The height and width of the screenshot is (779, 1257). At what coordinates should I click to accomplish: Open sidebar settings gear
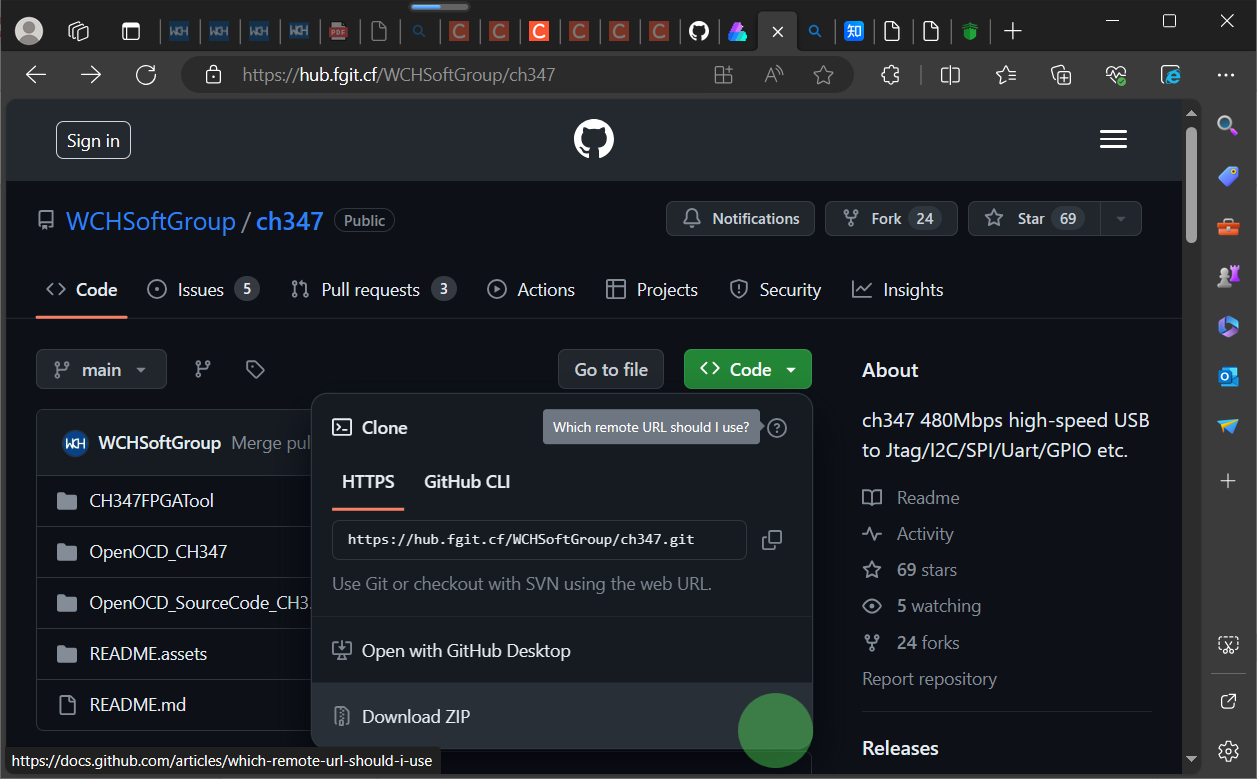pos(1228,751)
